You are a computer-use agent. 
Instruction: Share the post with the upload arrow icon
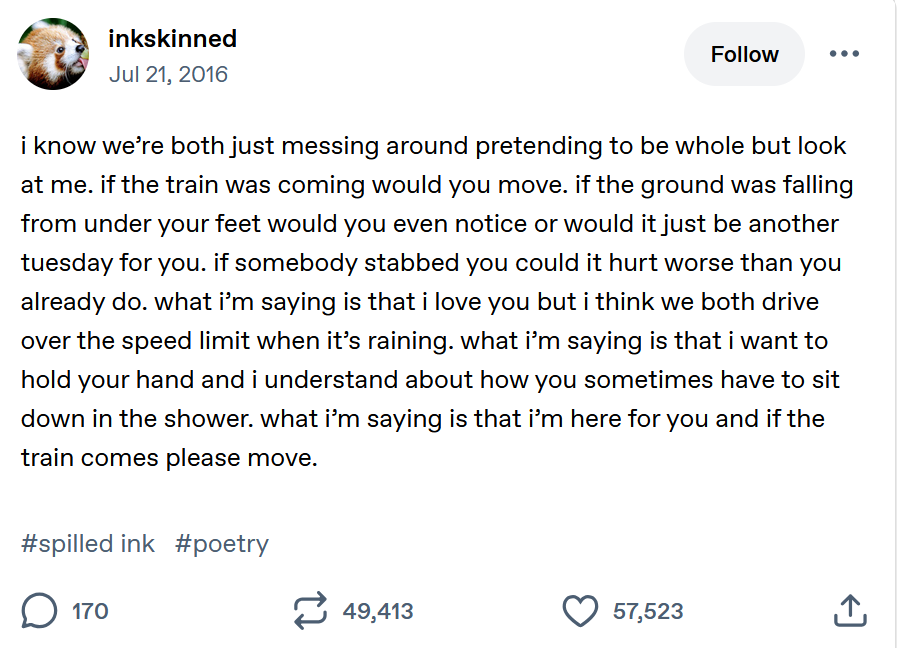(850, 611)
